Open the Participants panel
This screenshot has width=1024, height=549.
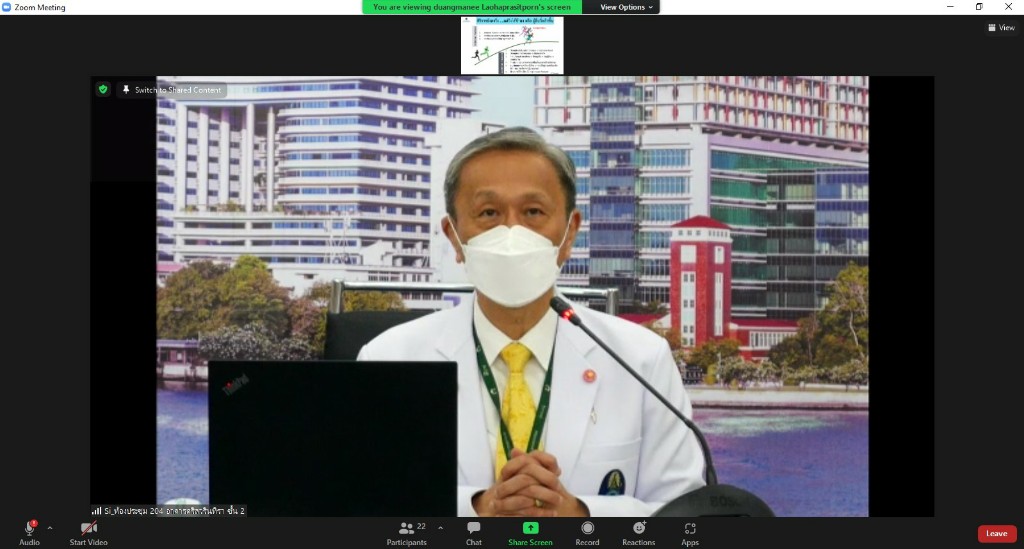click(407, 532)
